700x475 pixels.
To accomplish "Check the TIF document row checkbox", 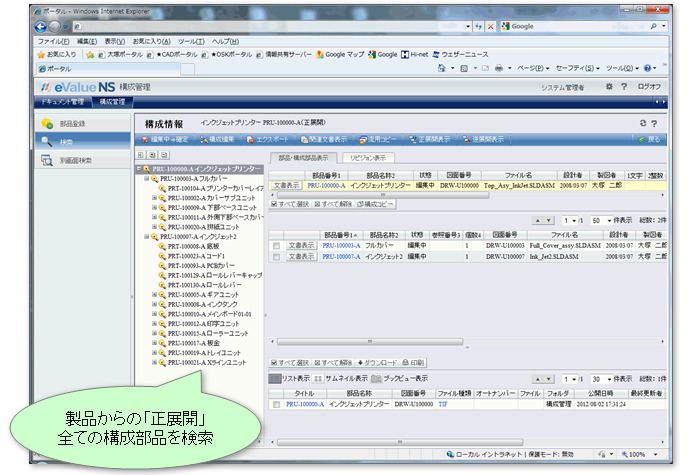I will pos(276,404).
